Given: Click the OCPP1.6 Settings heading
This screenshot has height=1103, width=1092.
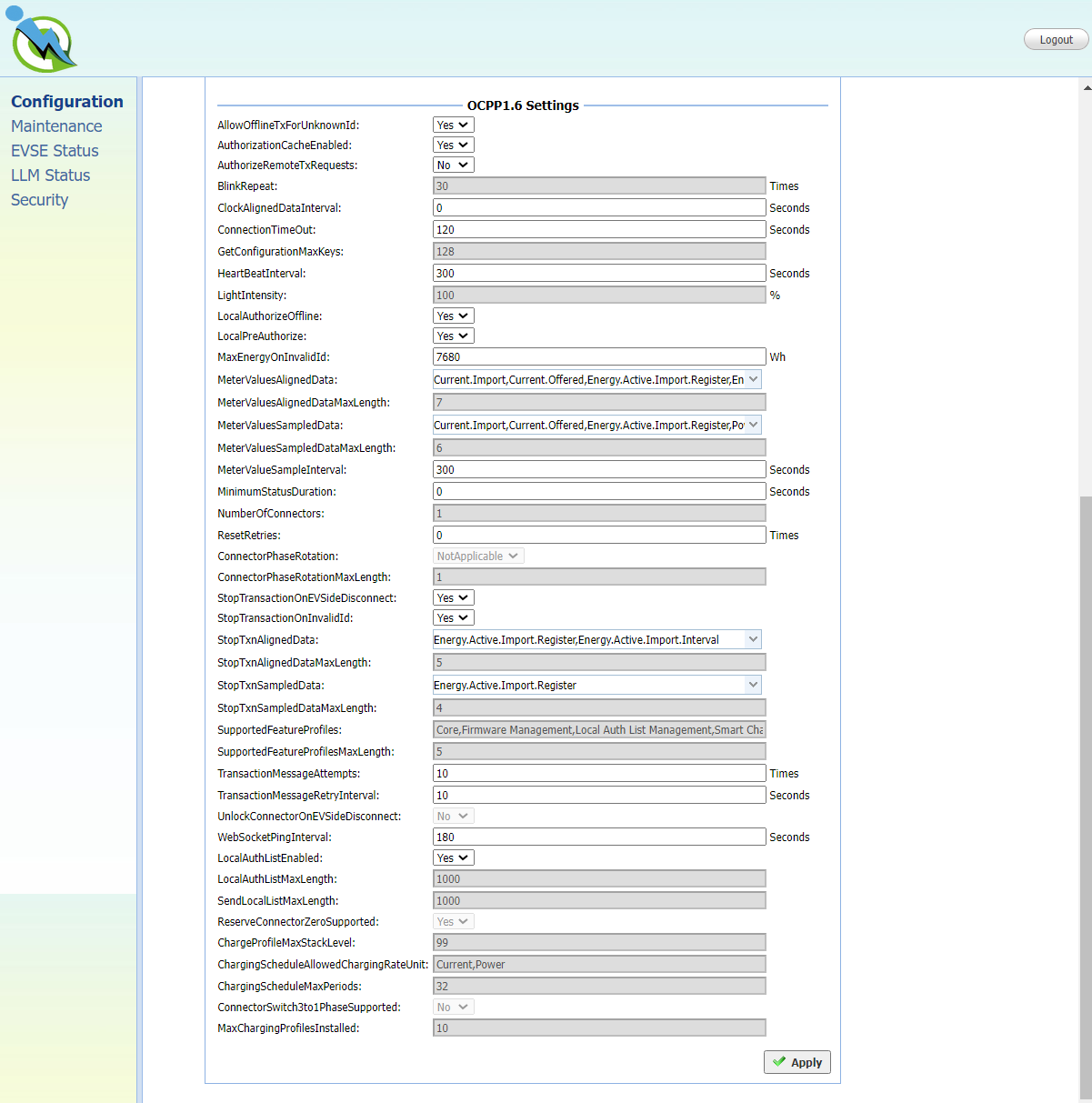Looking at the screenshot, I should click(x=523, y=105).
